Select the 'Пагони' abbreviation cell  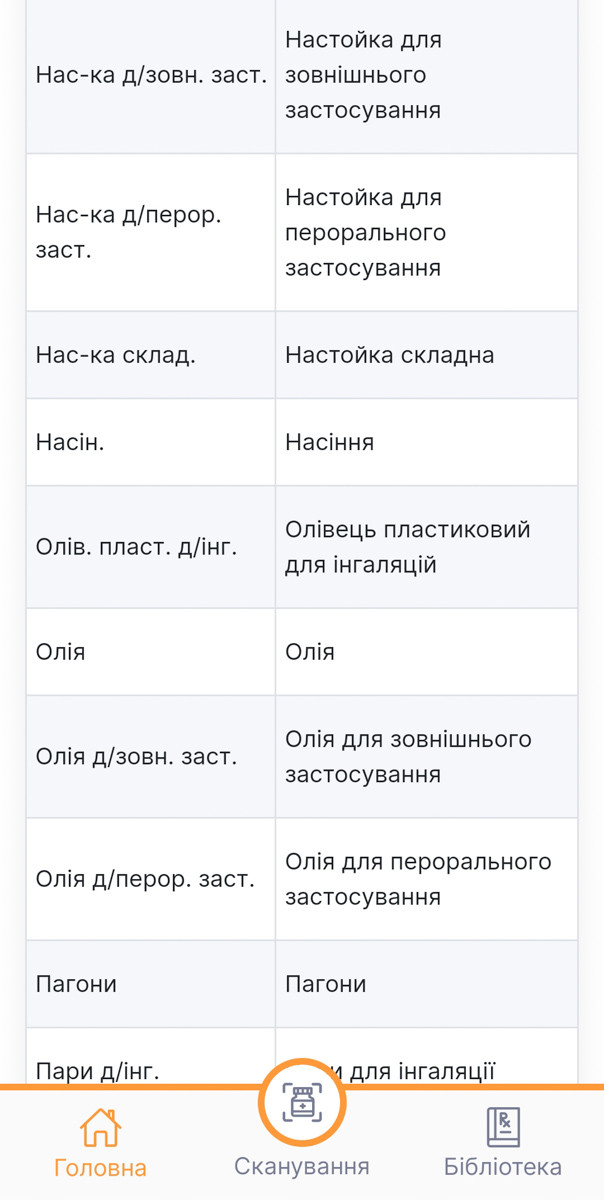click(151, 984)
